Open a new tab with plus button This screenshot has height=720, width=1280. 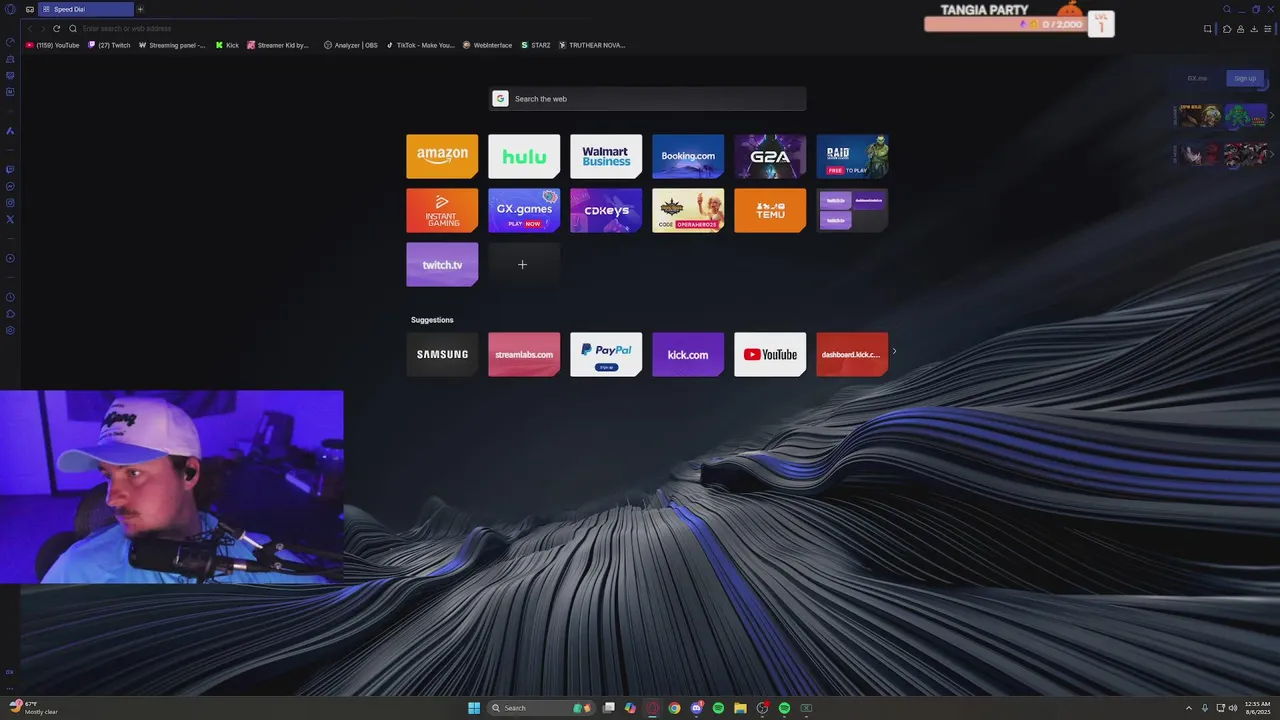click(140, 9)
